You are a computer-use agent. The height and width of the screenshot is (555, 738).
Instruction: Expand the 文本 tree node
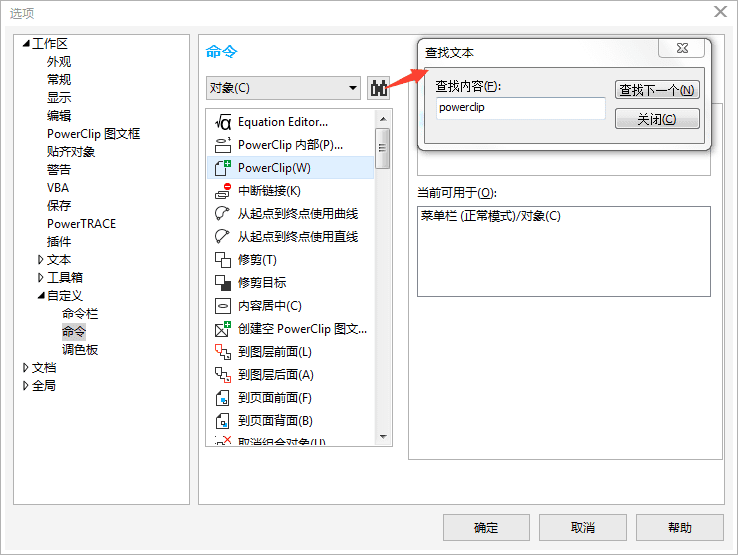click(x=41, y=260)
